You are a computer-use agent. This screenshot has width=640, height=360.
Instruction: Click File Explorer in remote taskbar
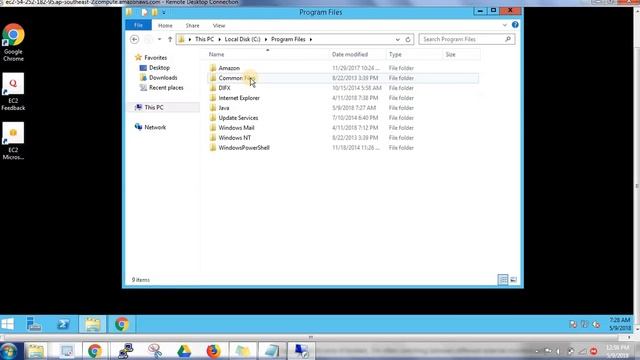[93, 324]
